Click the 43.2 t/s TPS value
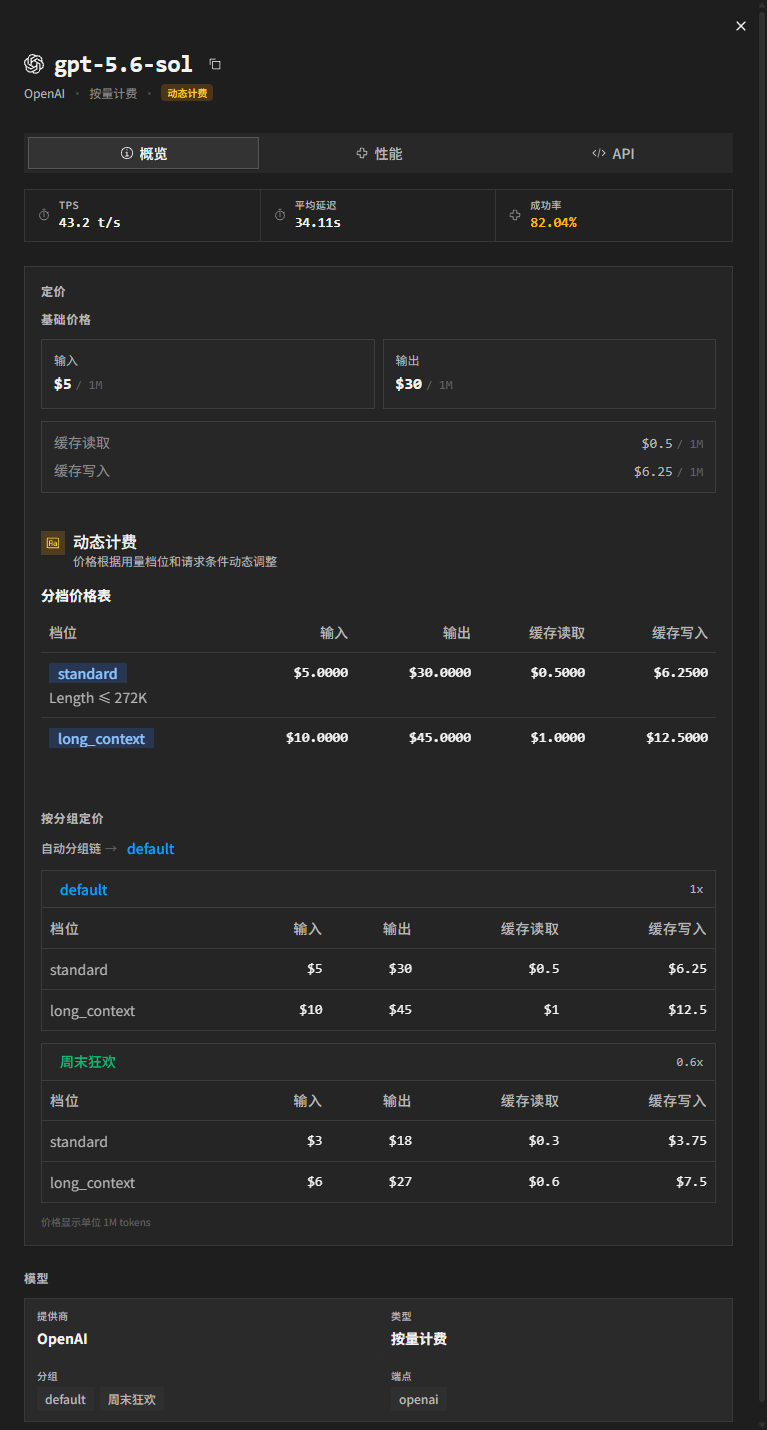This screenshot has height=1430, width=767. click(x=90, y=222)
